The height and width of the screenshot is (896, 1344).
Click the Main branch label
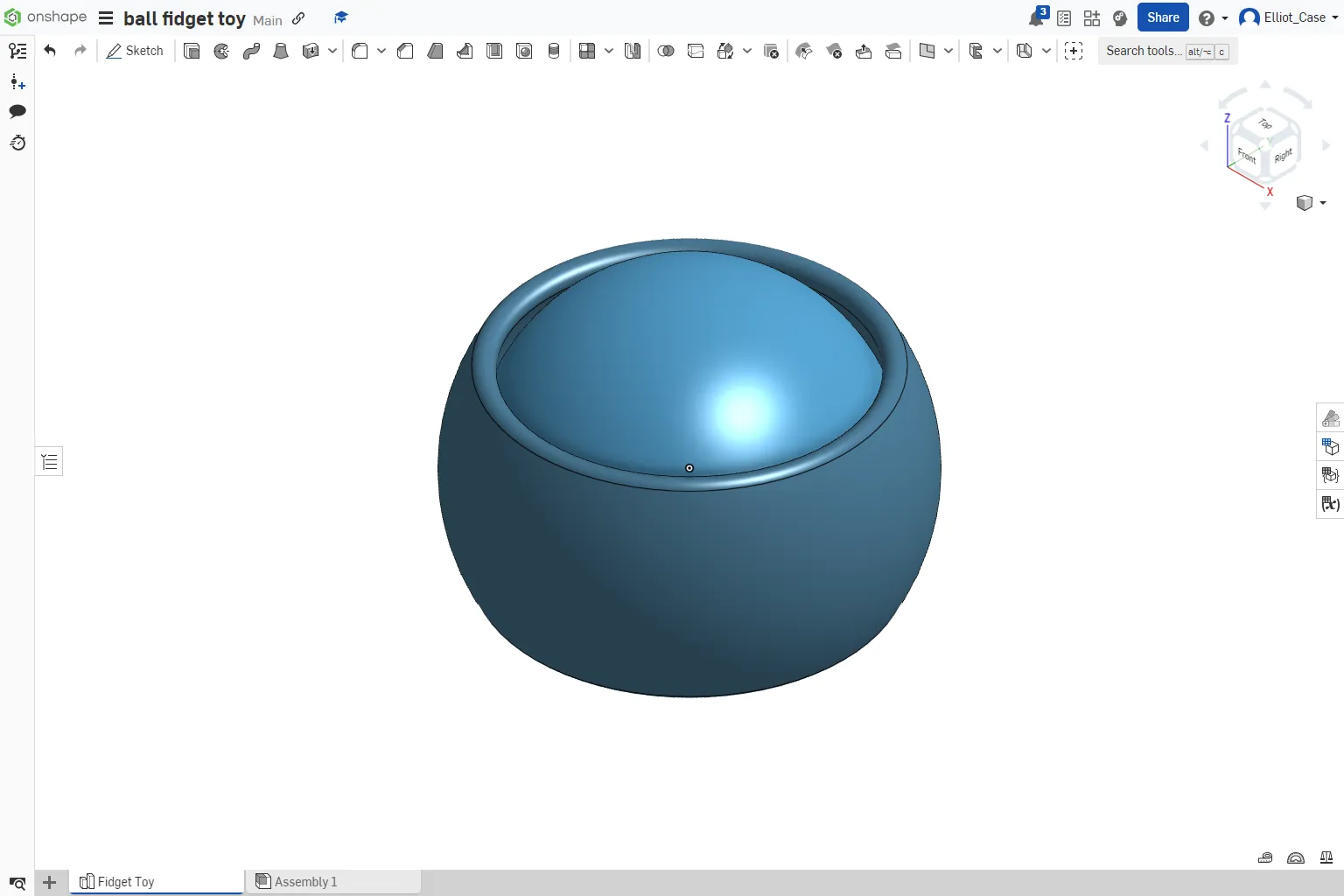coord(268,20)
